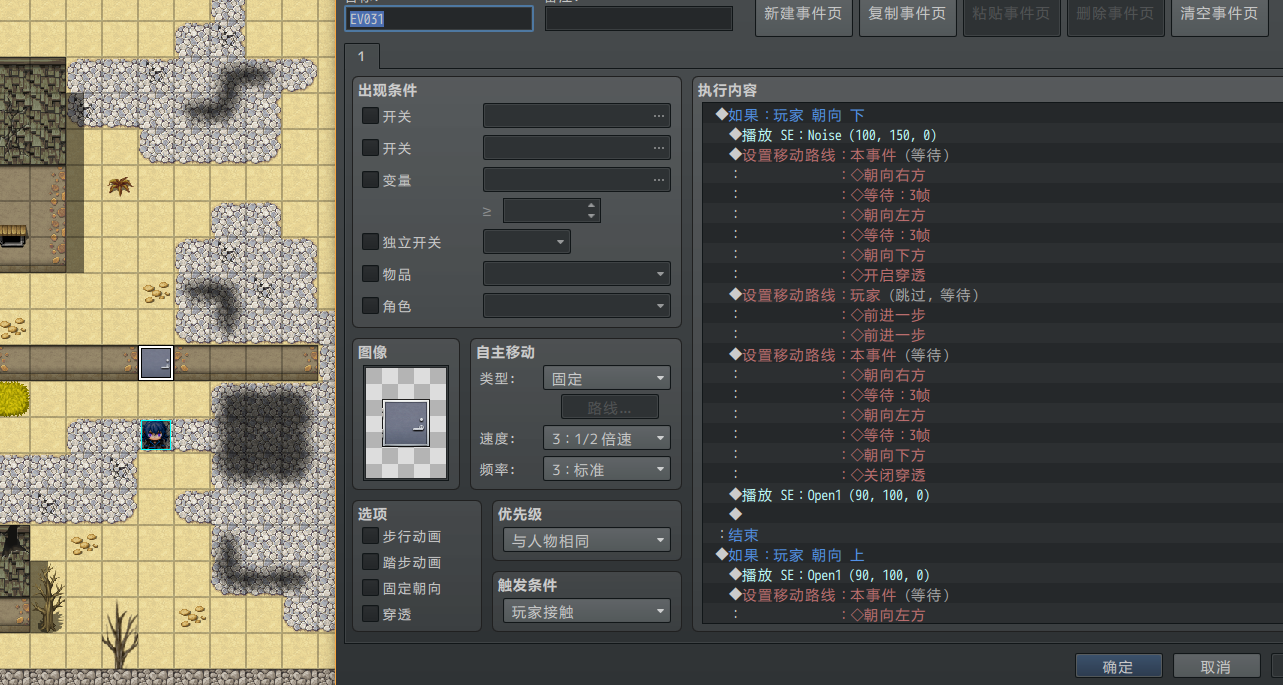Select the 关闭穿透 command line
Viewport: 1283px width, 685px height.
coord(992,475)
